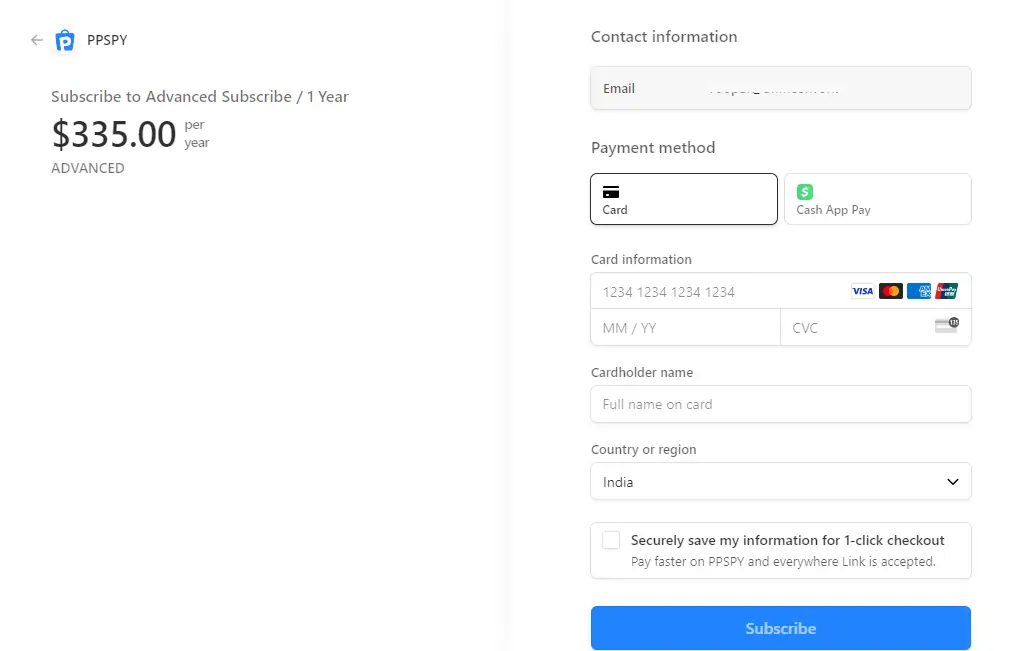Open the Country or region dropdown

(x=780, y=481)
